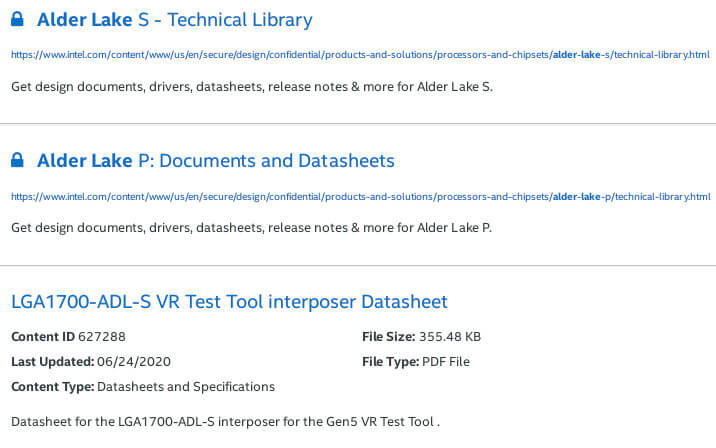716x448 pixels.
Task: Select the content ID number 627288
Action: coord(104,337)
